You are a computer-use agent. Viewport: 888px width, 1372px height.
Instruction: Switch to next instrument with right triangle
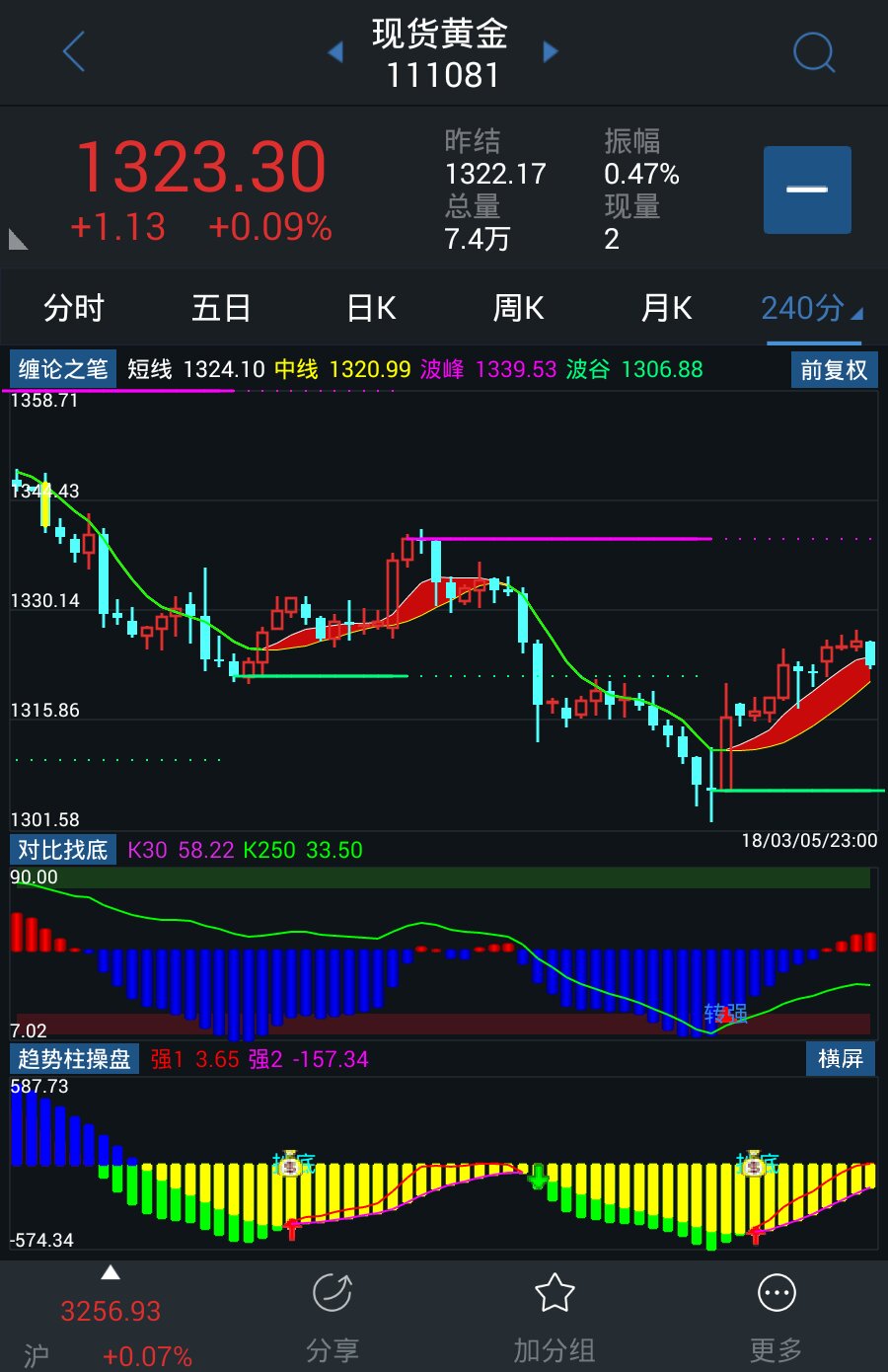[x=551, y=51]
